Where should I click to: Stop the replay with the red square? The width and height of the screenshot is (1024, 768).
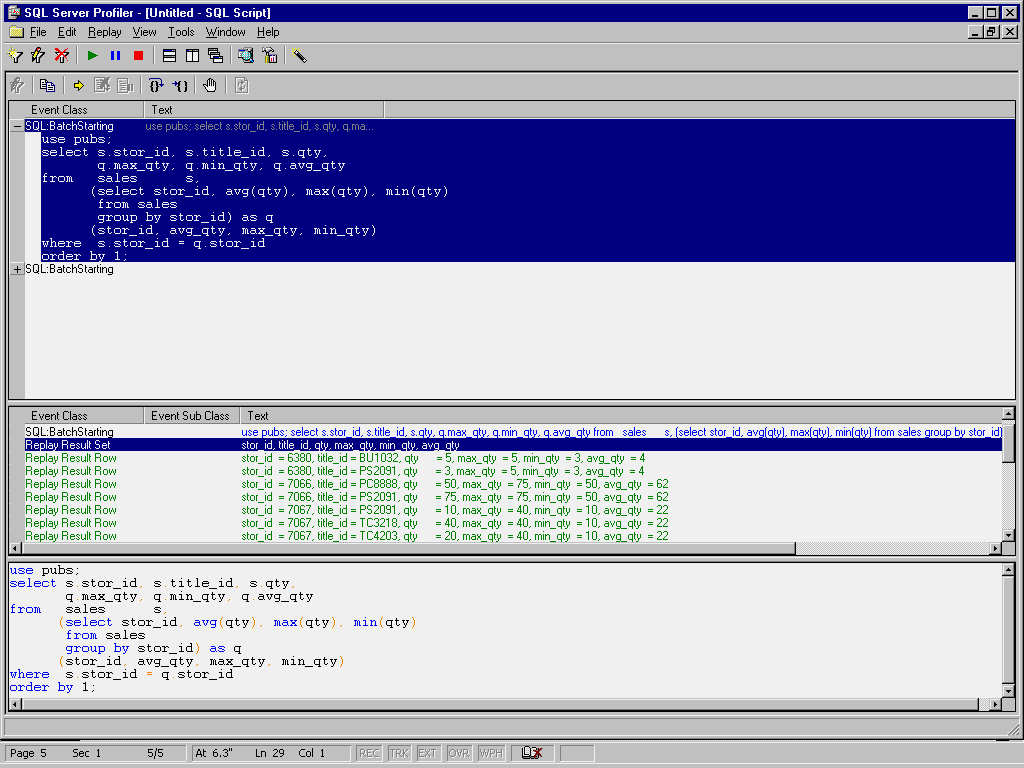[x=138, y=56]
